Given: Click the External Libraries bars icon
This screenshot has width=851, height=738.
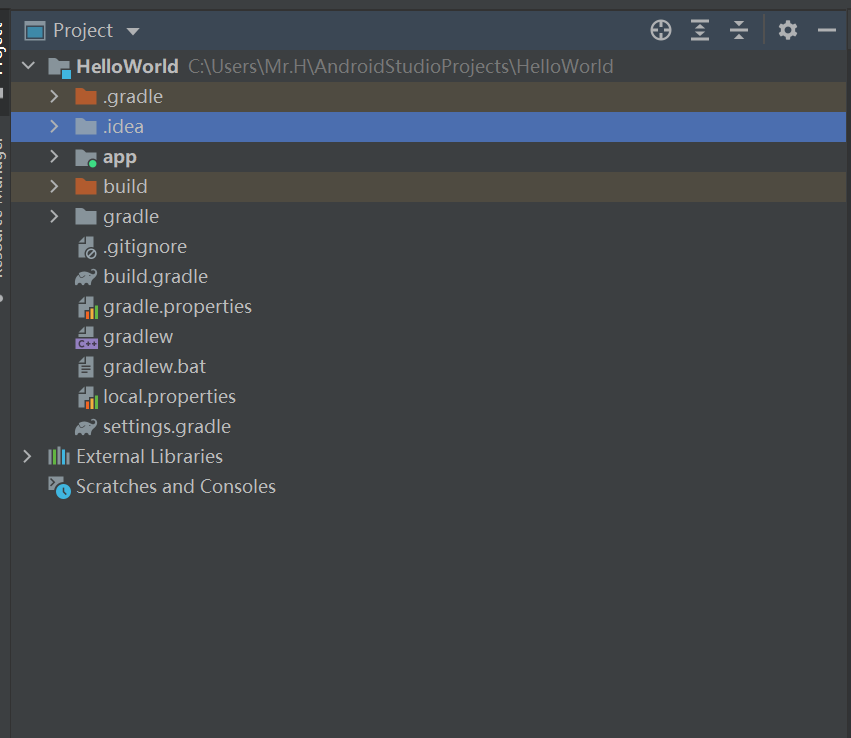Looking at the screenshot, I should 59,456.
